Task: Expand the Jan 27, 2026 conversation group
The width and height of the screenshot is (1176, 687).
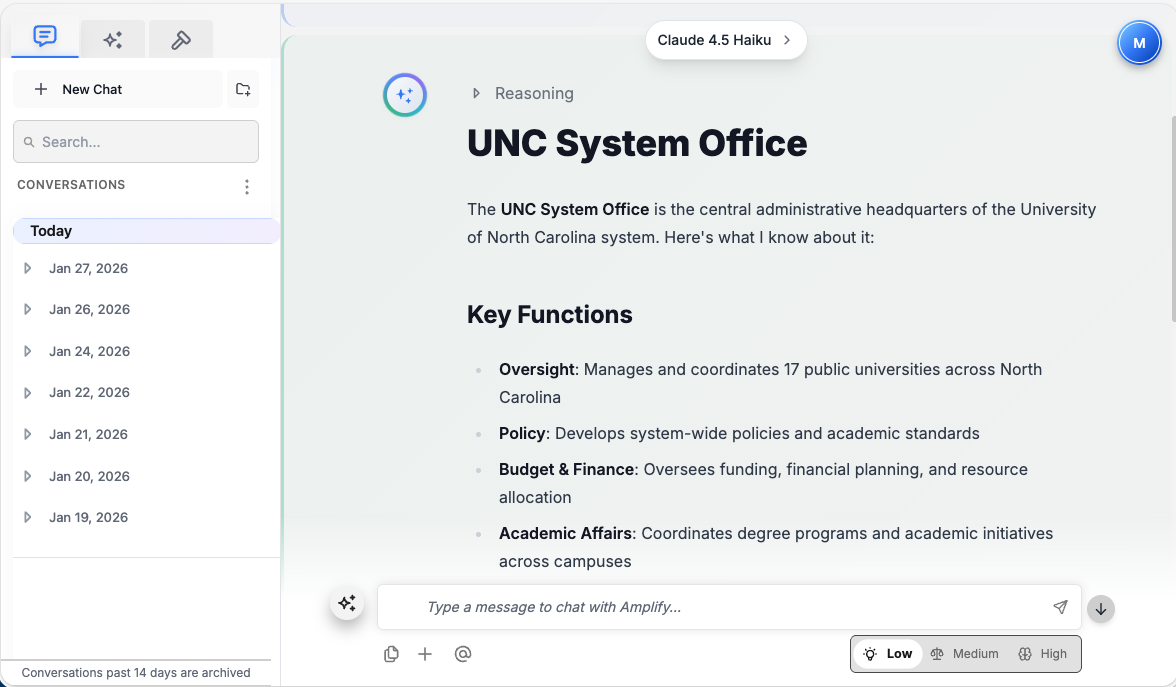Action: click(28, 268)
